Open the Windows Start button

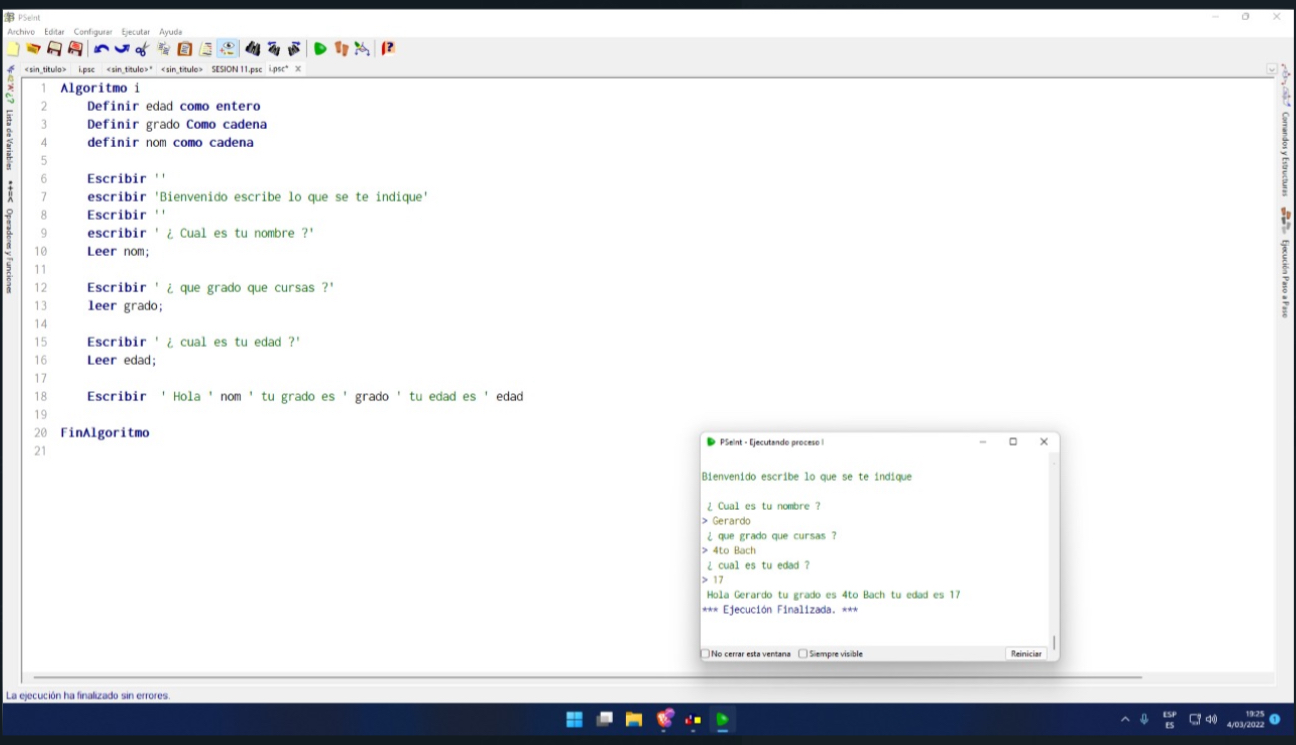point(575,719)
